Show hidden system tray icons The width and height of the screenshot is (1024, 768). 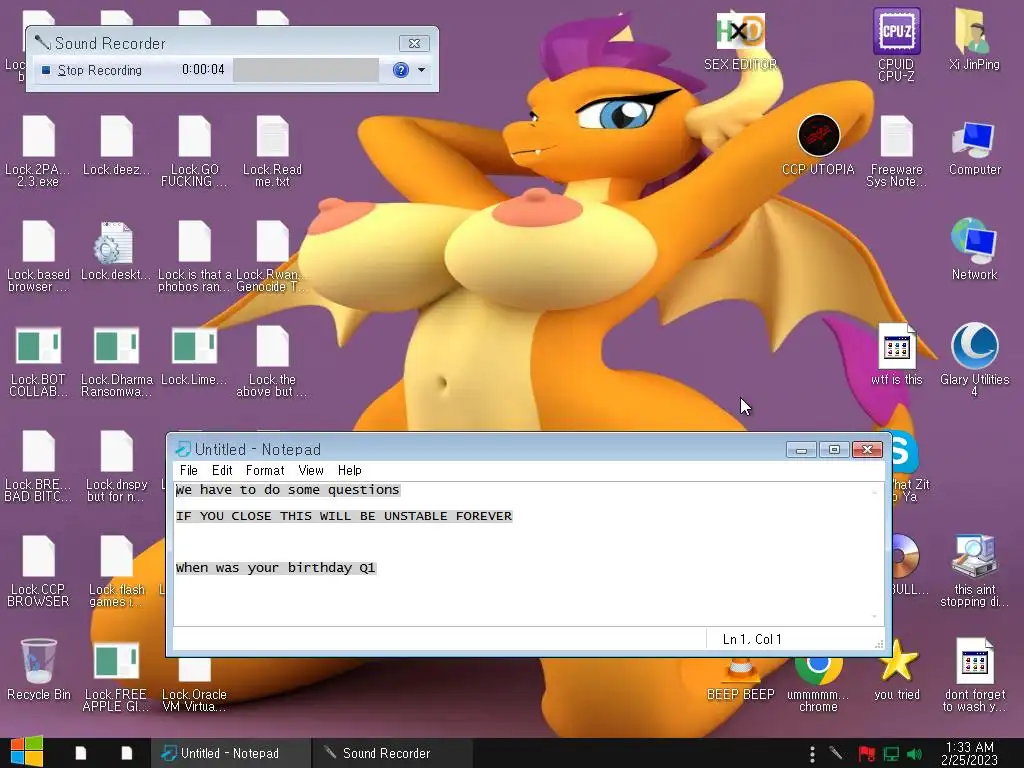812,754
